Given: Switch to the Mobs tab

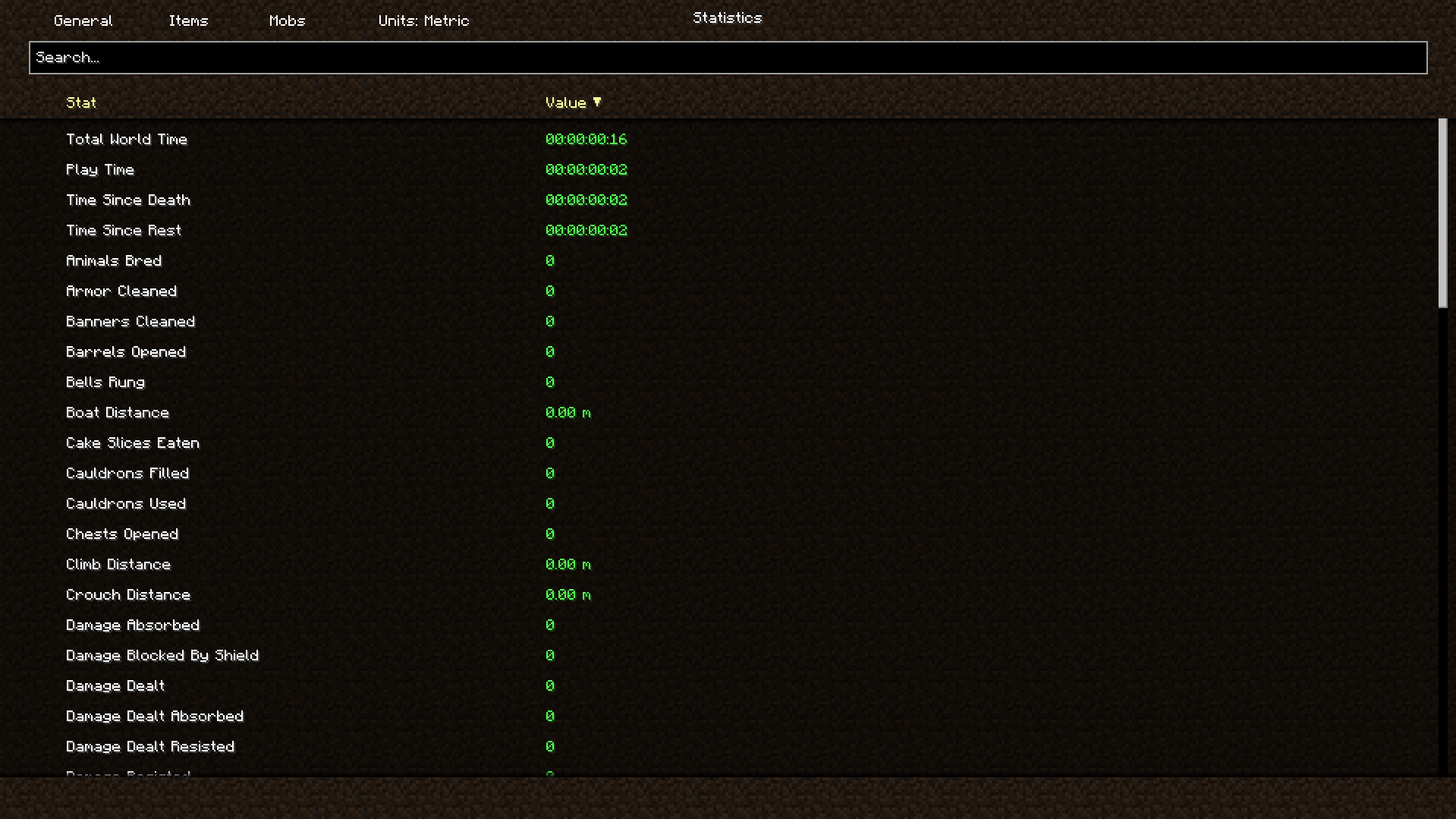Looking at the screenshot, I should click(x=287, y=20).
